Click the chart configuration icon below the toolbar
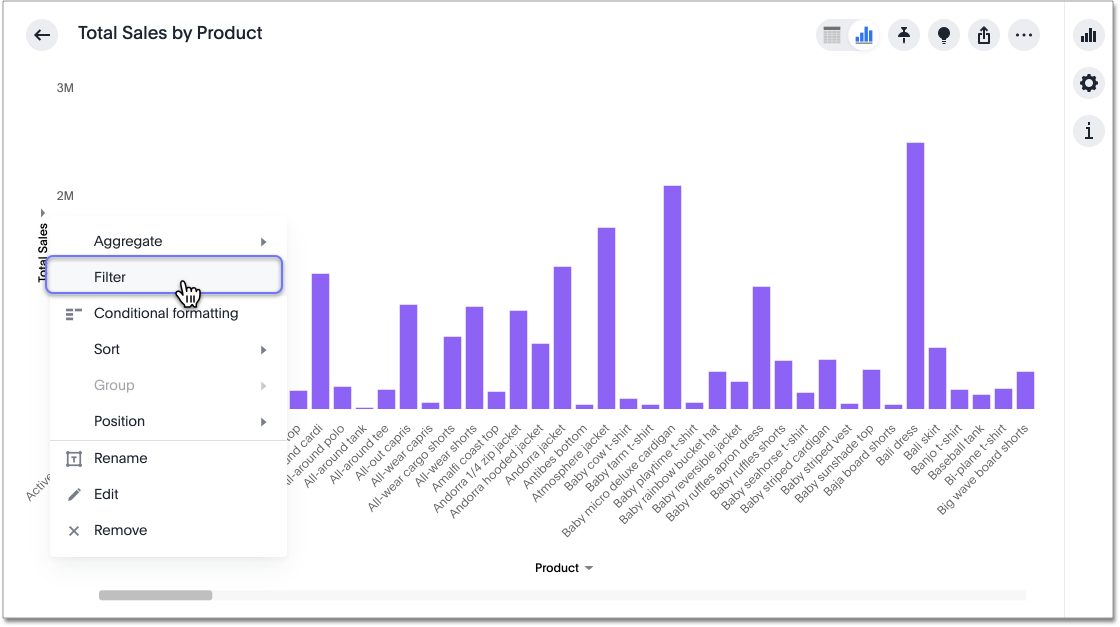1120x627 pixels. 1088,35
